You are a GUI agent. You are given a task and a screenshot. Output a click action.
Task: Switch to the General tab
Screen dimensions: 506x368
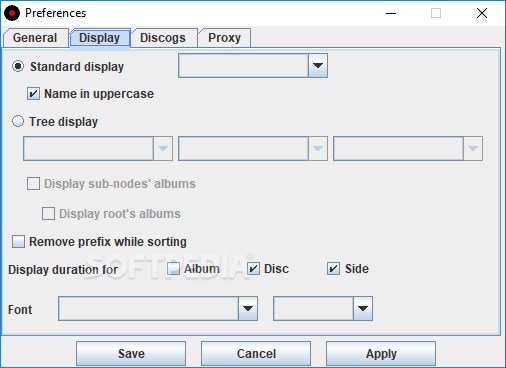coord(35,38)
